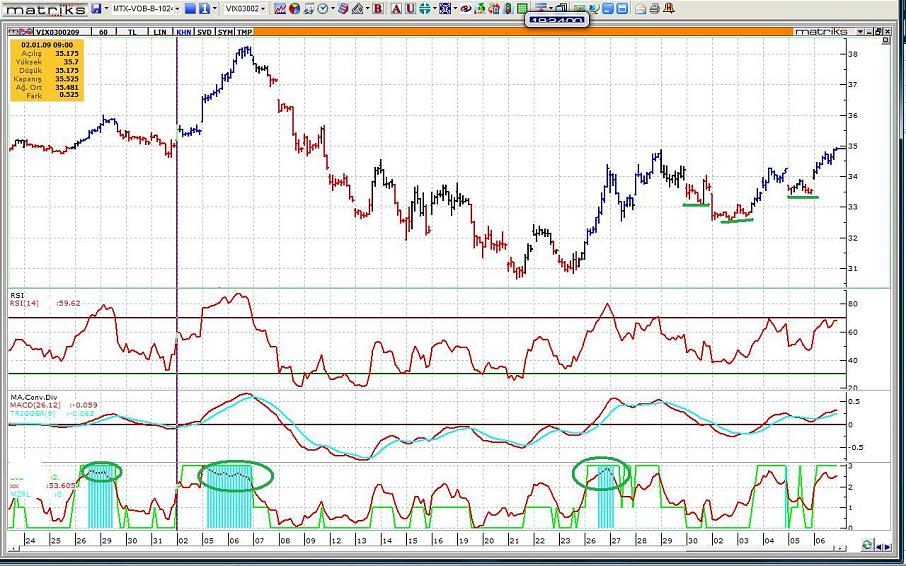Expand the VIX03002 symbol dropdown
The image size is (906, 566).
pyautogui.click(x=245, y=8)
